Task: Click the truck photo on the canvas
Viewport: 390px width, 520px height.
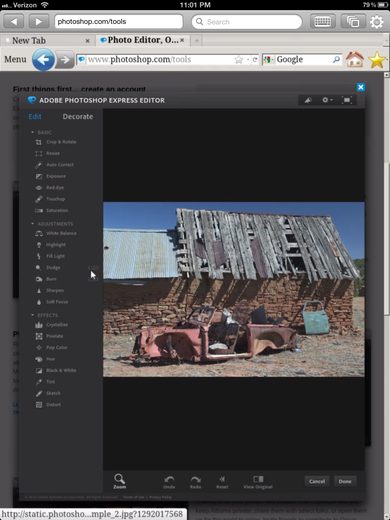Action: (x=234, y=289)
